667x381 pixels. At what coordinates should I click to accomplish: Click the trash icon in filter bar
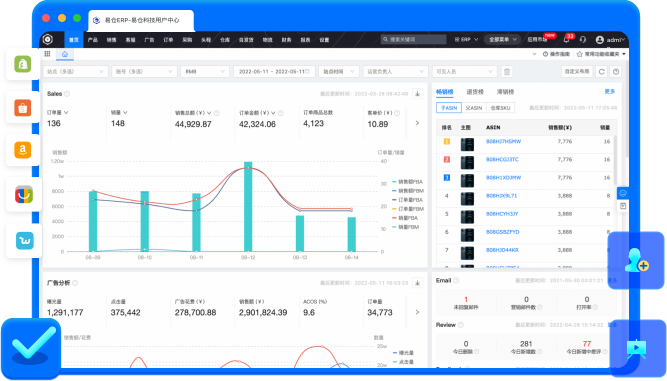pyautogui.click(x=507, y=71)
